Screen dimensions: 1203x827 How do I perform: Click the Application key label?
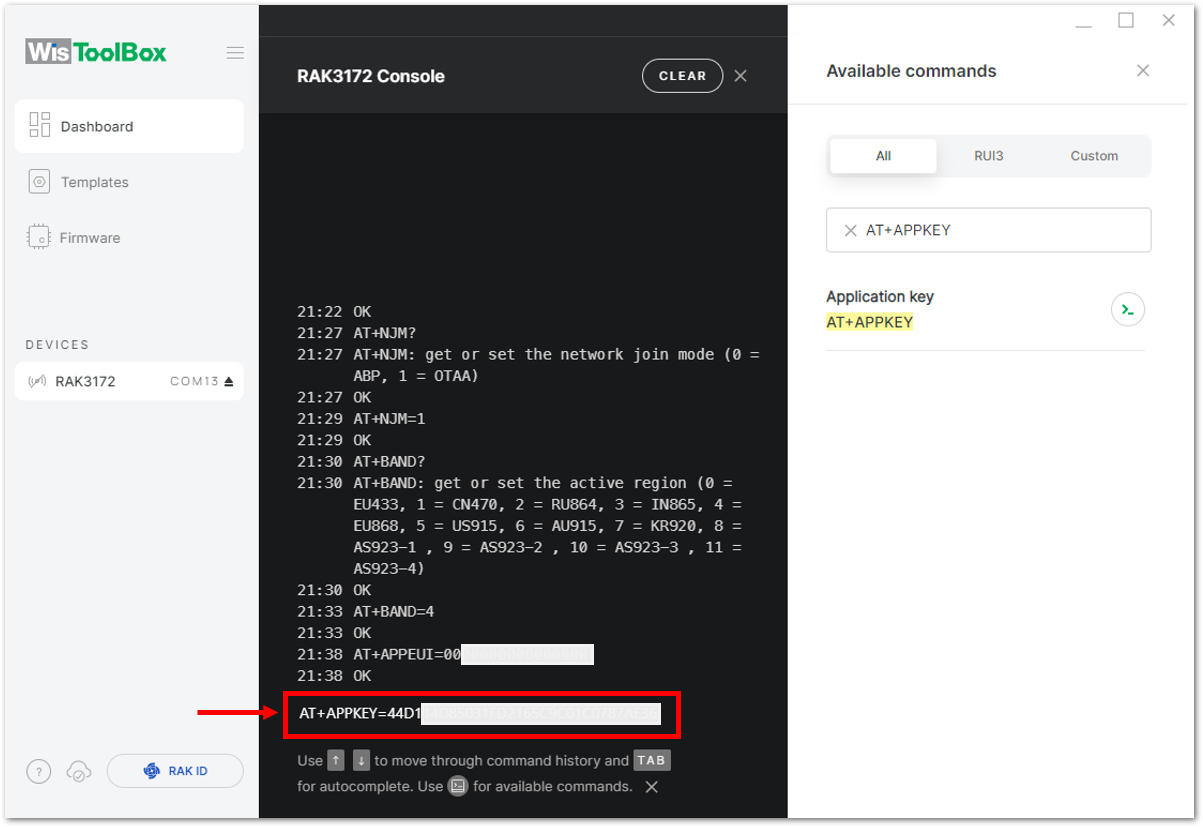pos(880,297)
